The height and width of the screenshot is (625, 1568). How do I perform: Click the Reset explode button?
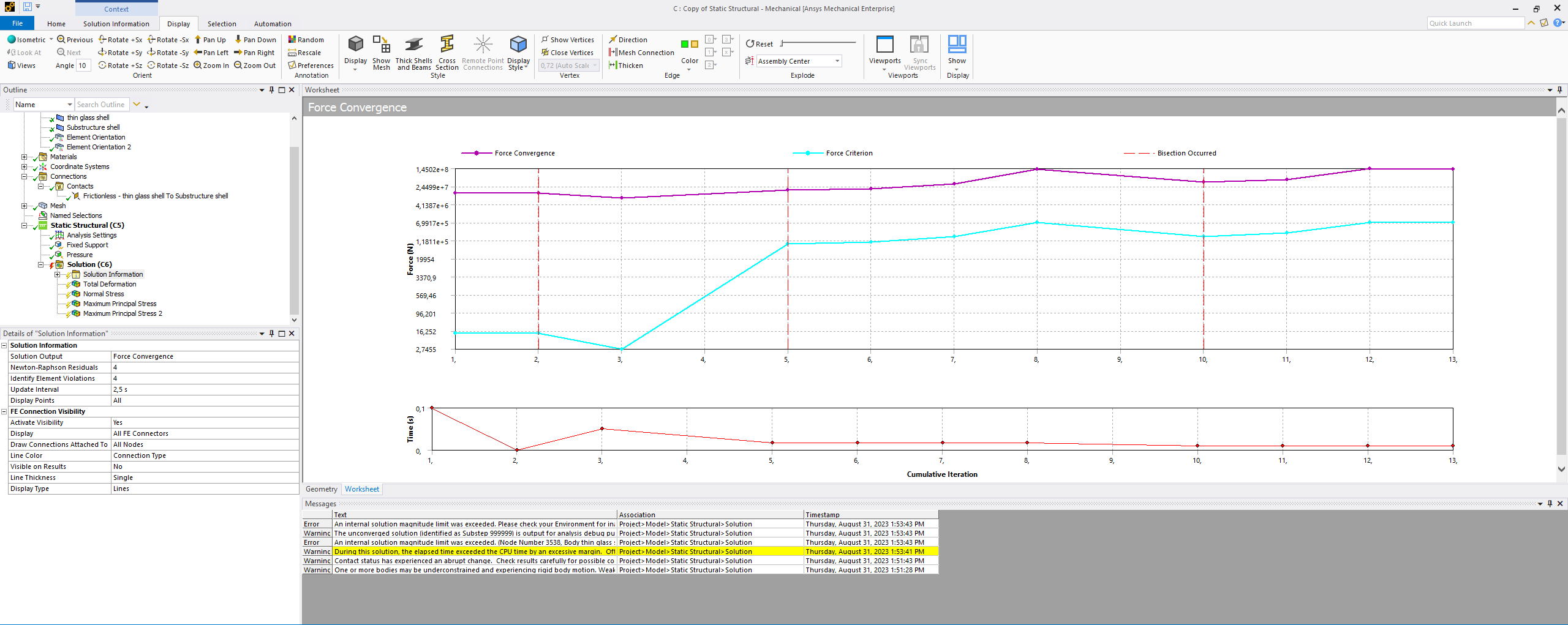click(x=759, y=44)
